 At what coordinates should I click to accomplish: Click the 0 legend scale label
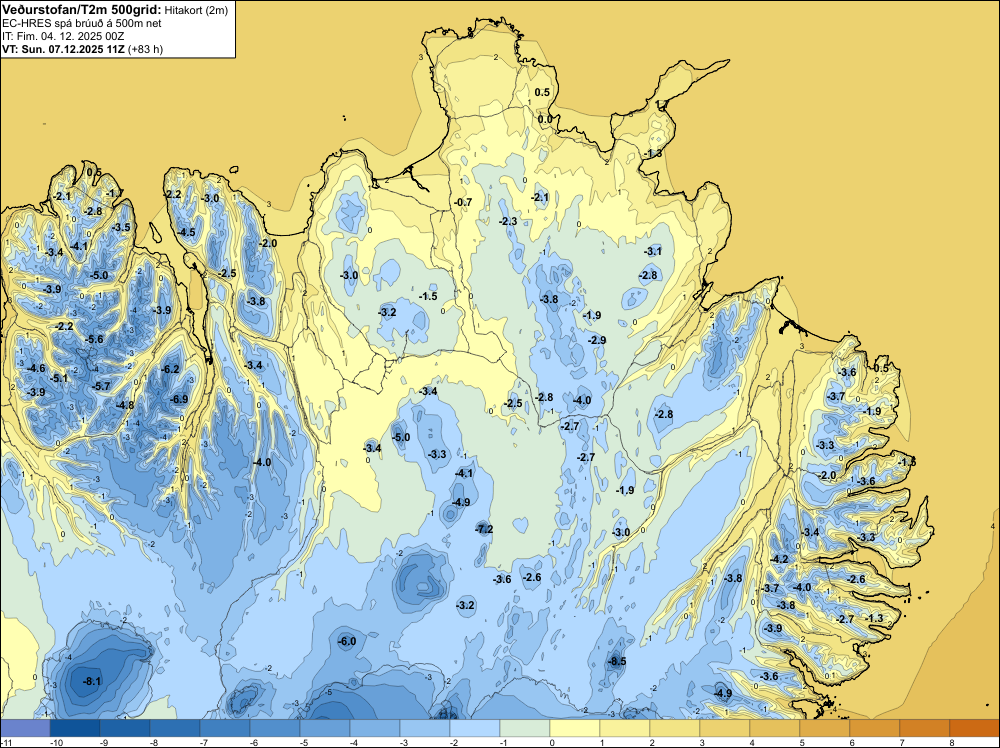pyautogui.click(x=551, y=743)
